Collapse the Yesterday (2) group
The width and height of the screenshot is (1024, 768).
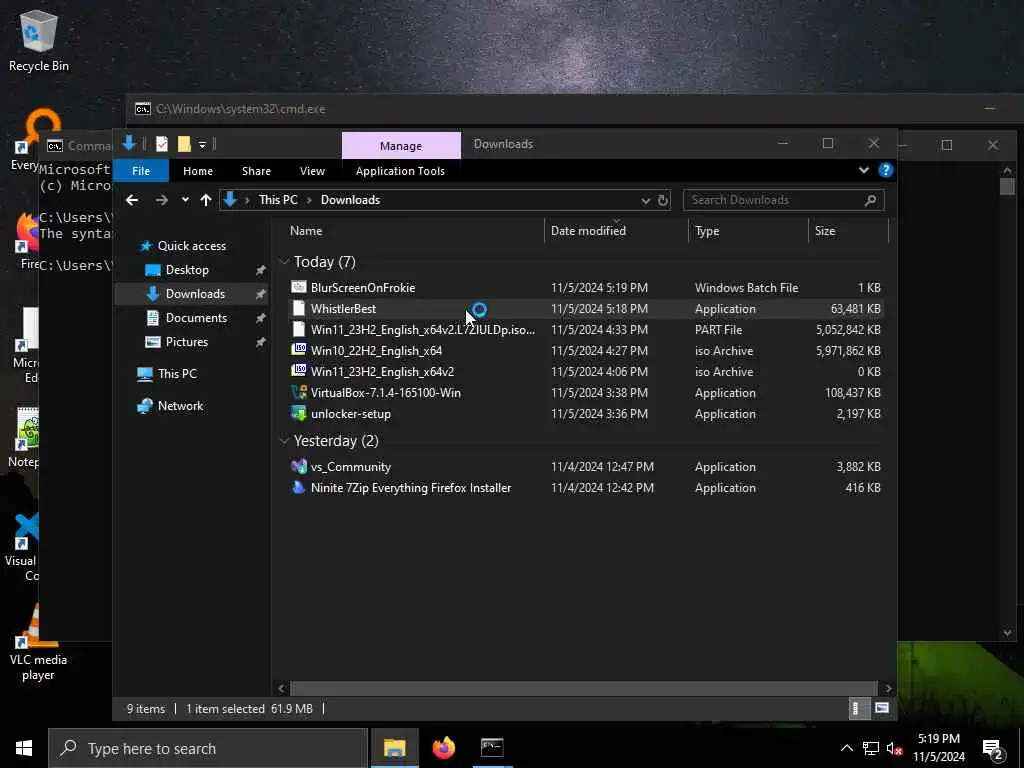click(x=284, y=441)
